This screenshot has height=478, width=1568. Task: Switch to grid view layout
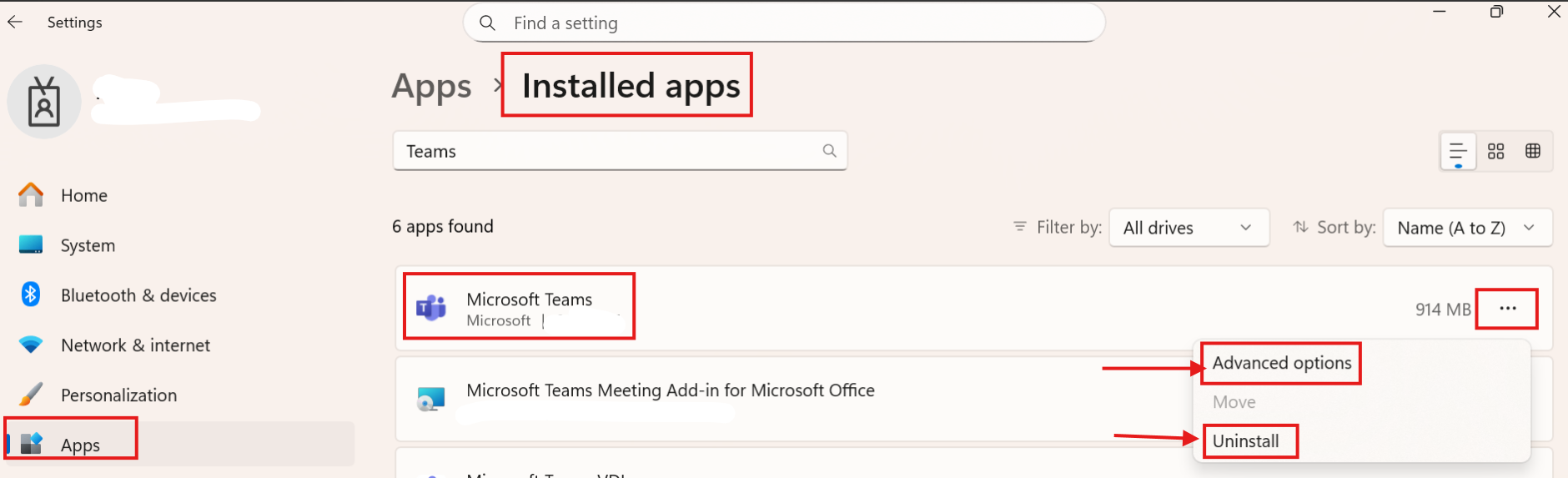(x=1496, y=151)
